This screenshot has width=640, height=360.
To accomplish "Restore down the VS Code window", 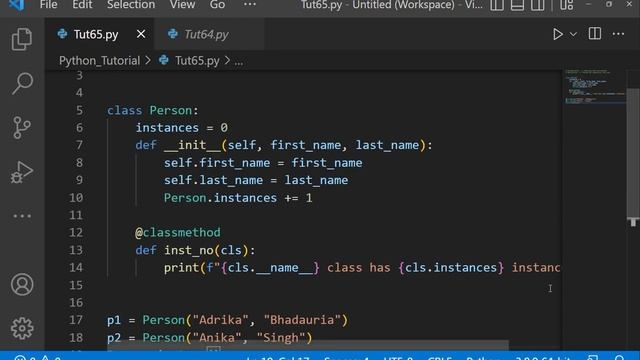I will (x=609, y=4).
